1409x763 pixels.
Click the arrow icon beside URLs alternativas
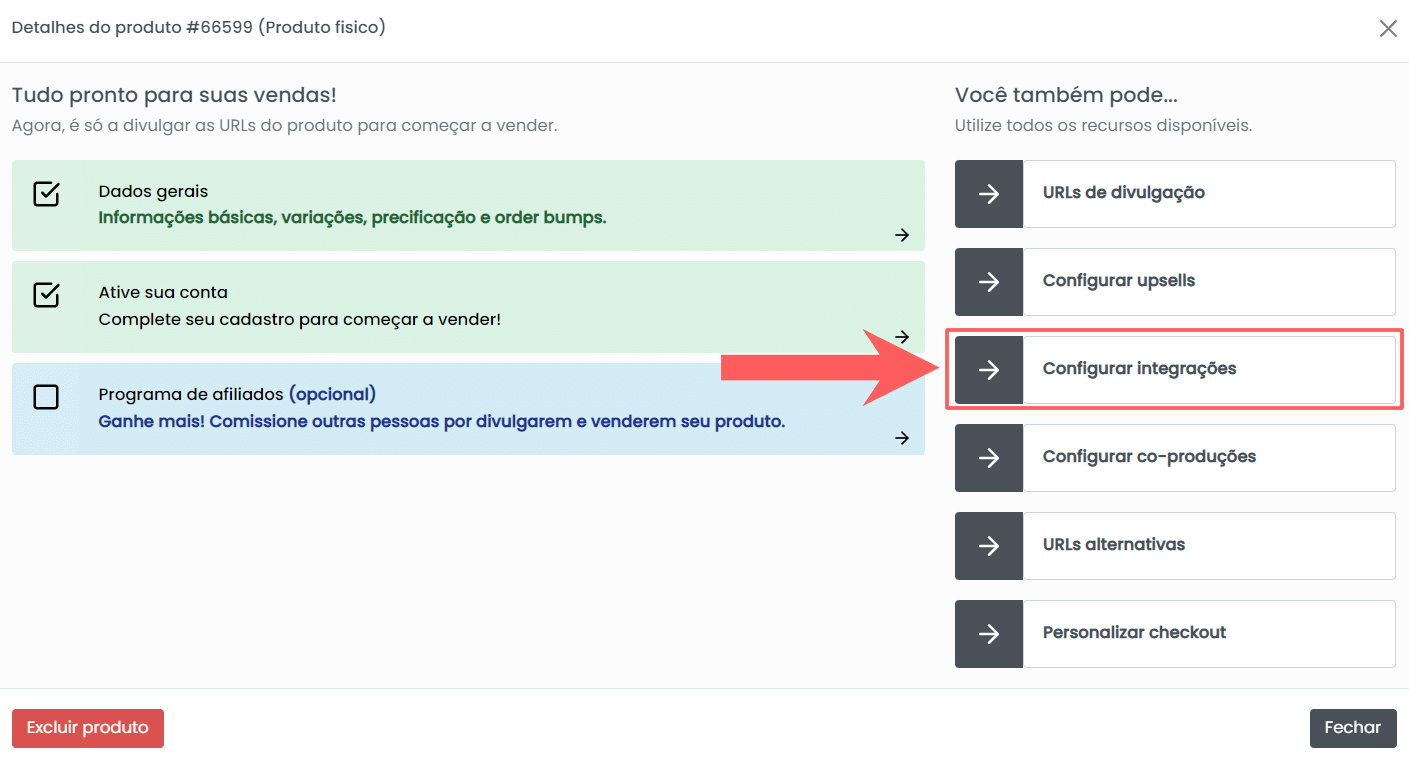pyautogui.click(x=989, y=546)
